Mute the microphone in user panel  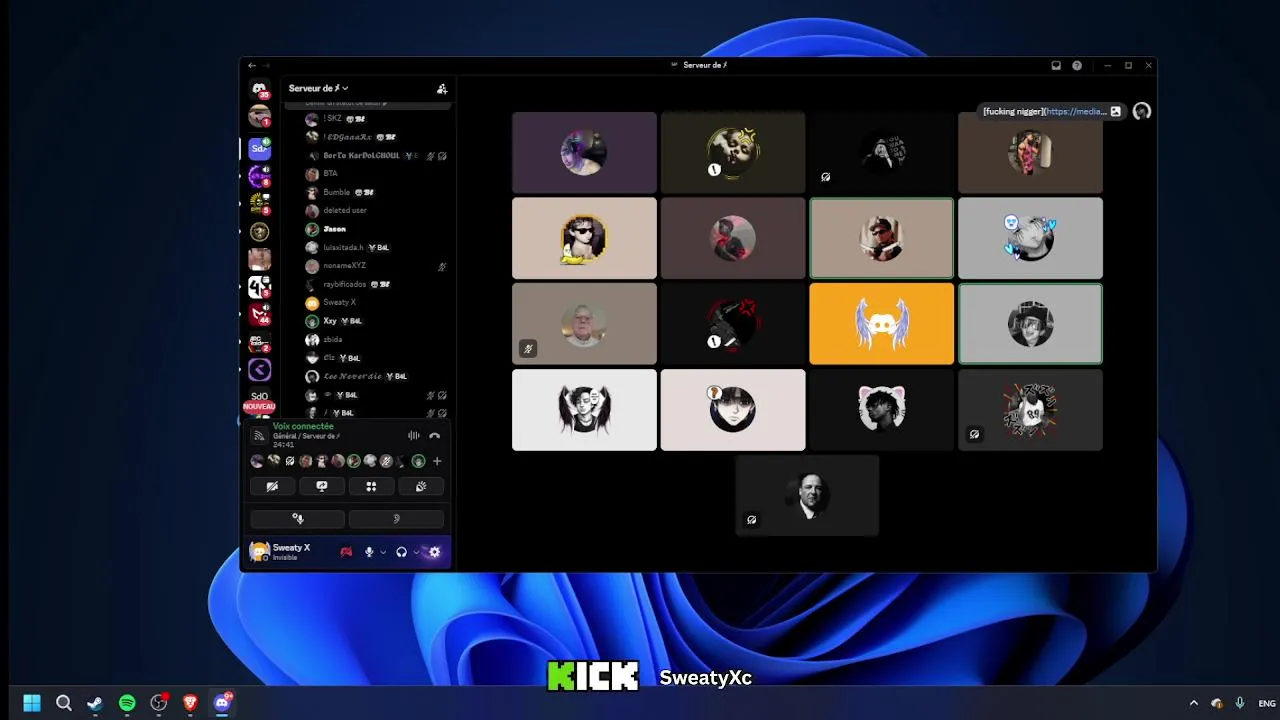tap(369, 552)
